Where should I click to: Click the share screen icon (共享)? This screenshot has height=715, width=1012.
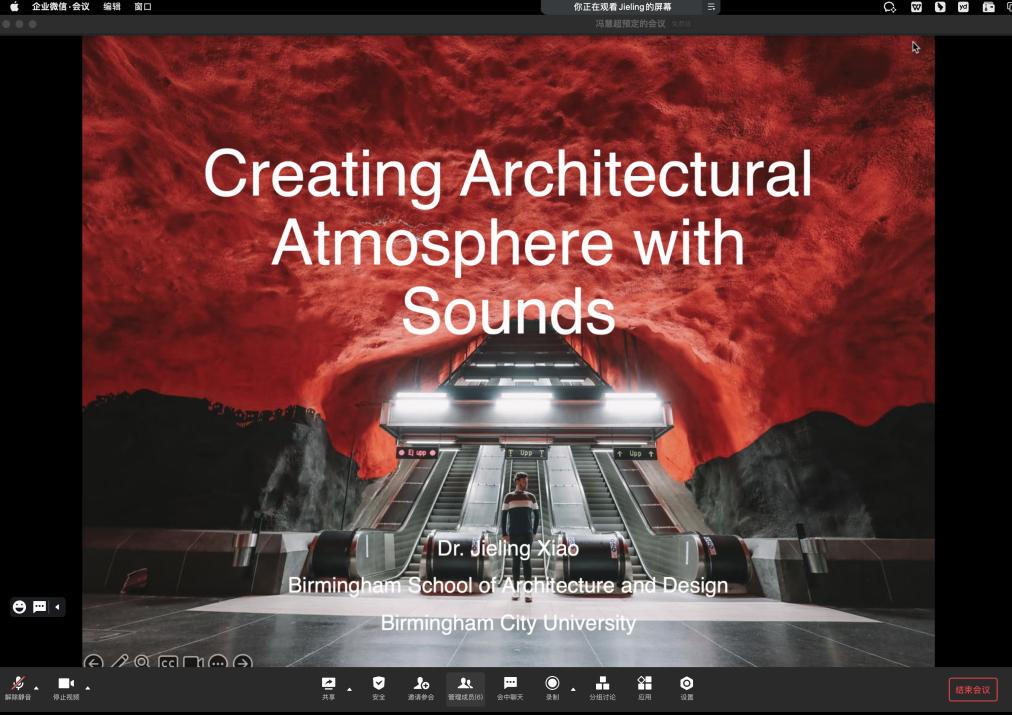(x=328, y=686)
